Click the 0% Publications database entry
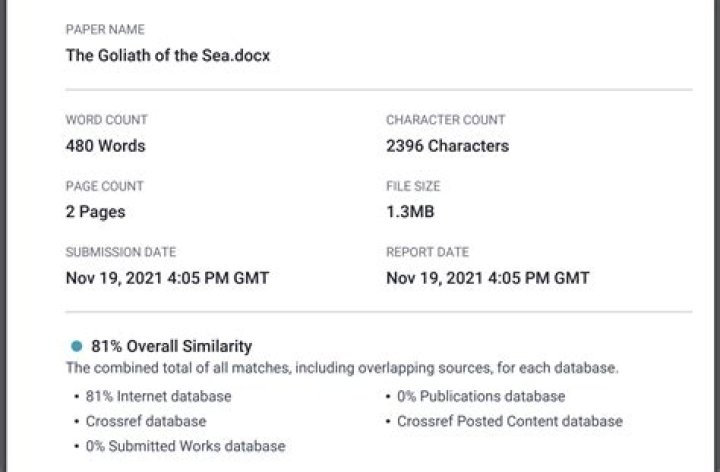This screenshot has height=472, width=720. (x=480, y=397)
